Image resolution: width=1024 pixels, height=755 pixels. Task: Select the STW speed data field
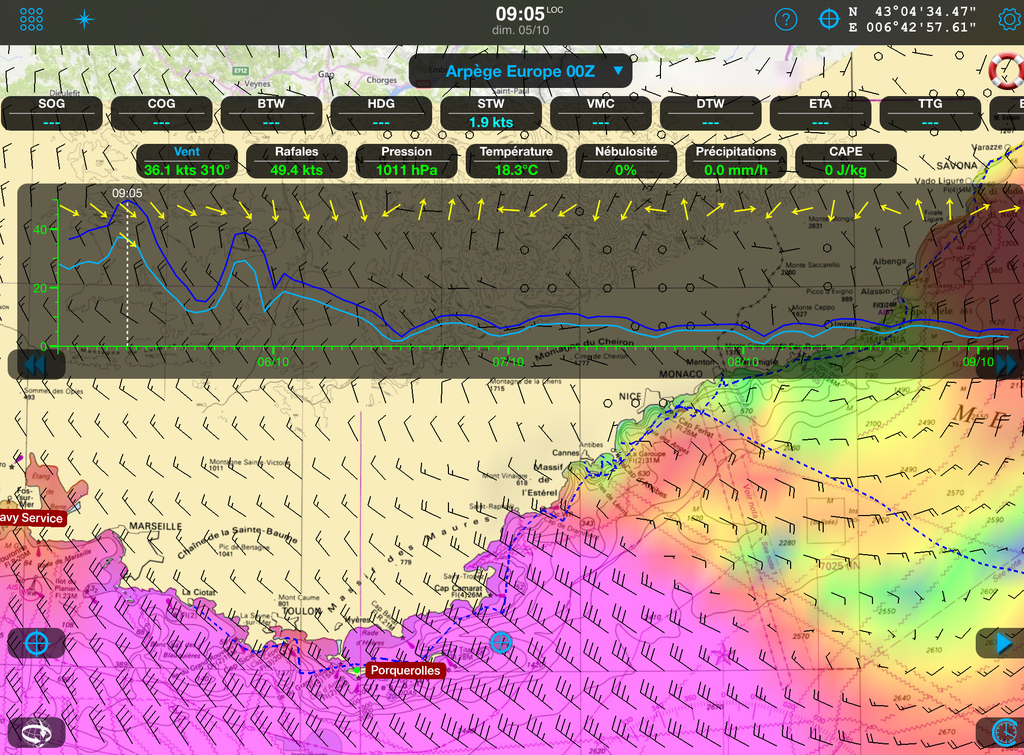click(491, 113)
